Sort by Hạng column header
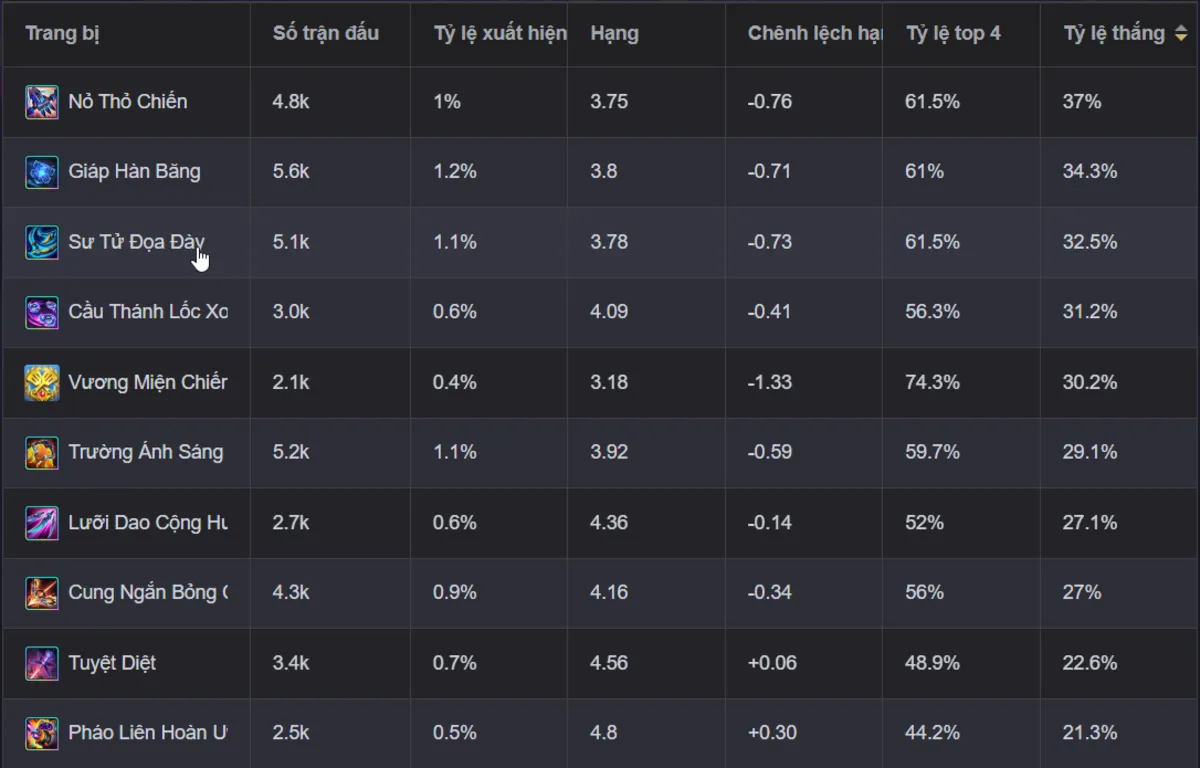1200x768 pixels. tap(614, 33)
